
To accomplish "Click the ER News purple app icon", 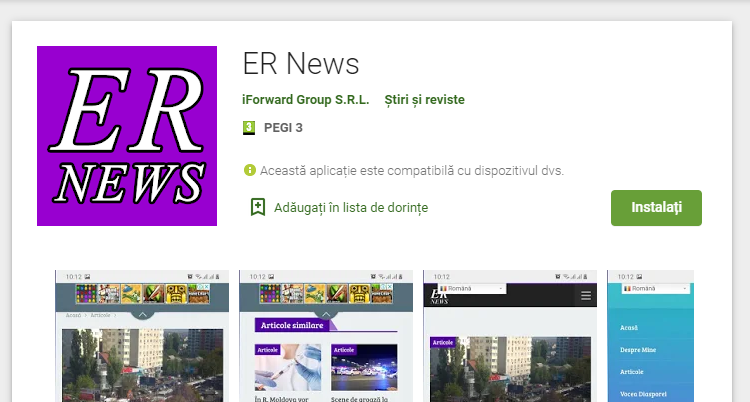I will coord(127,136).
